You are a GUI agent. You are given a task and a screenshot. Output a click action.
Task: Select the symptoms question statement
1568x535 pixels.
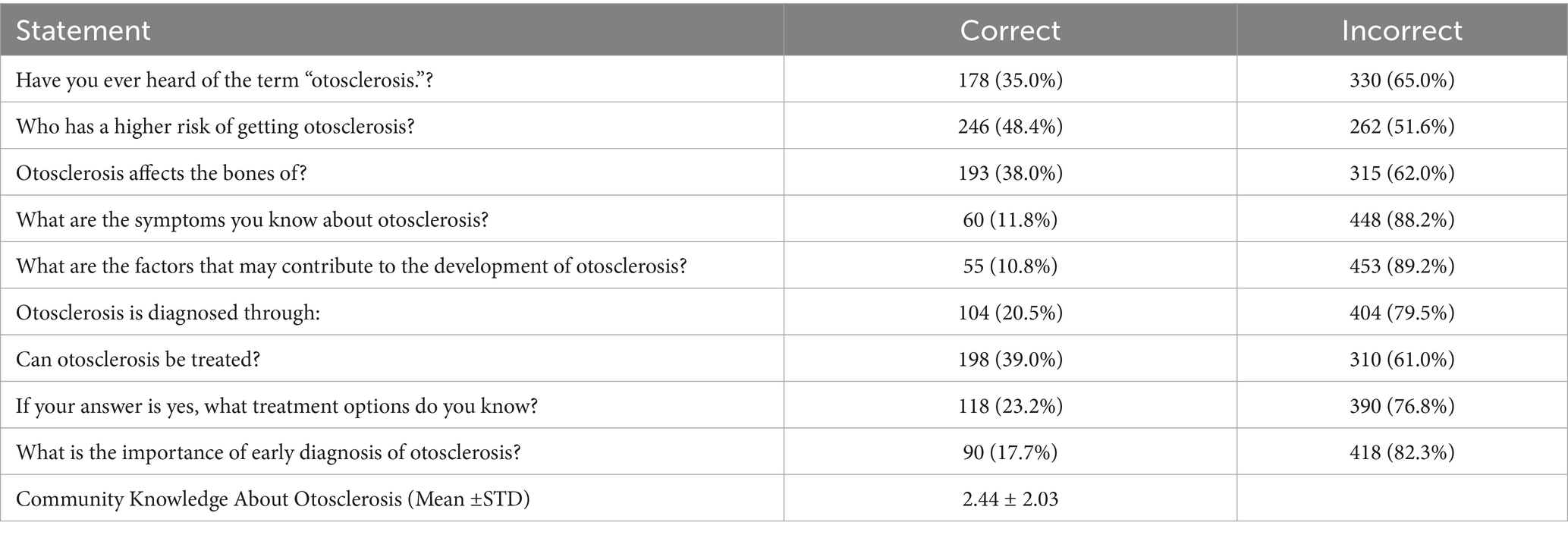pos(252,219)
